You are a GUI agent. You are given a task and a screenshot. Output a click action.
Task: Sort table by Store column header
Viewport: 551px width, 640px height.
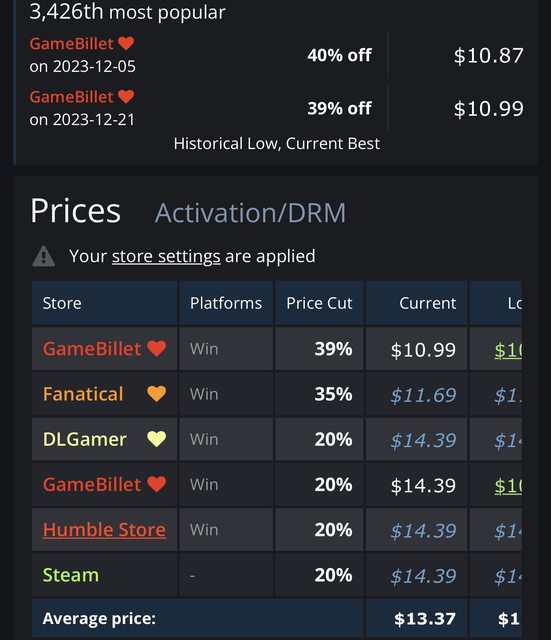[x=104, y=303]
